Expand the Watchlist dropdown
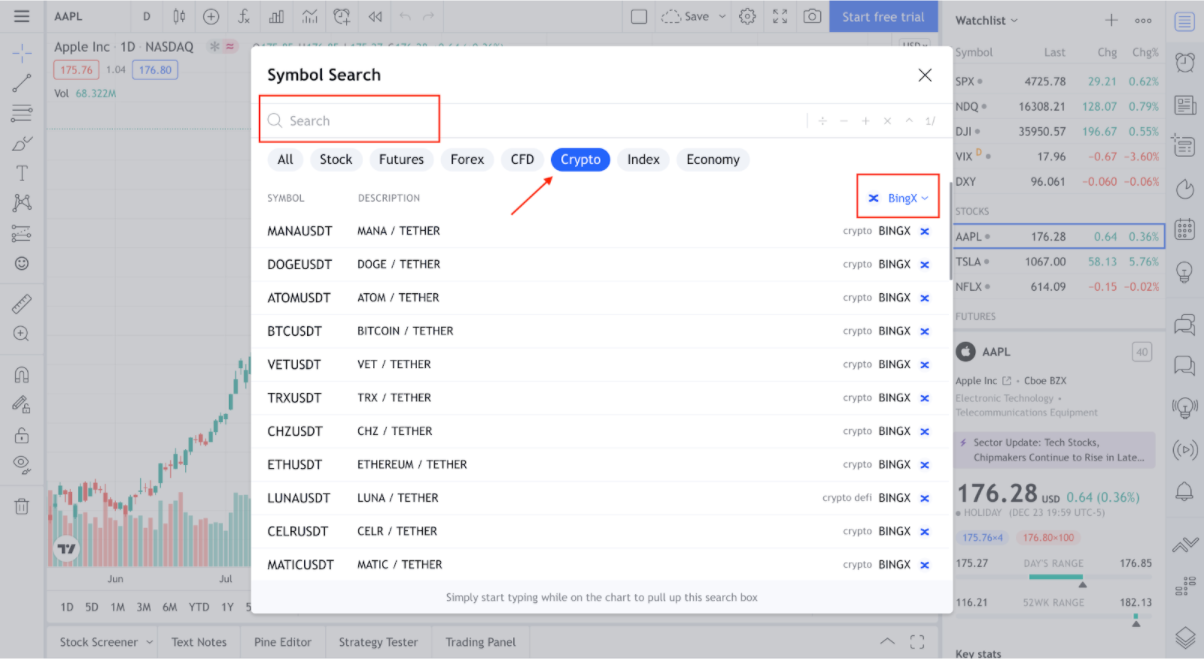The image size is (1204, 660). pos(986,20)
